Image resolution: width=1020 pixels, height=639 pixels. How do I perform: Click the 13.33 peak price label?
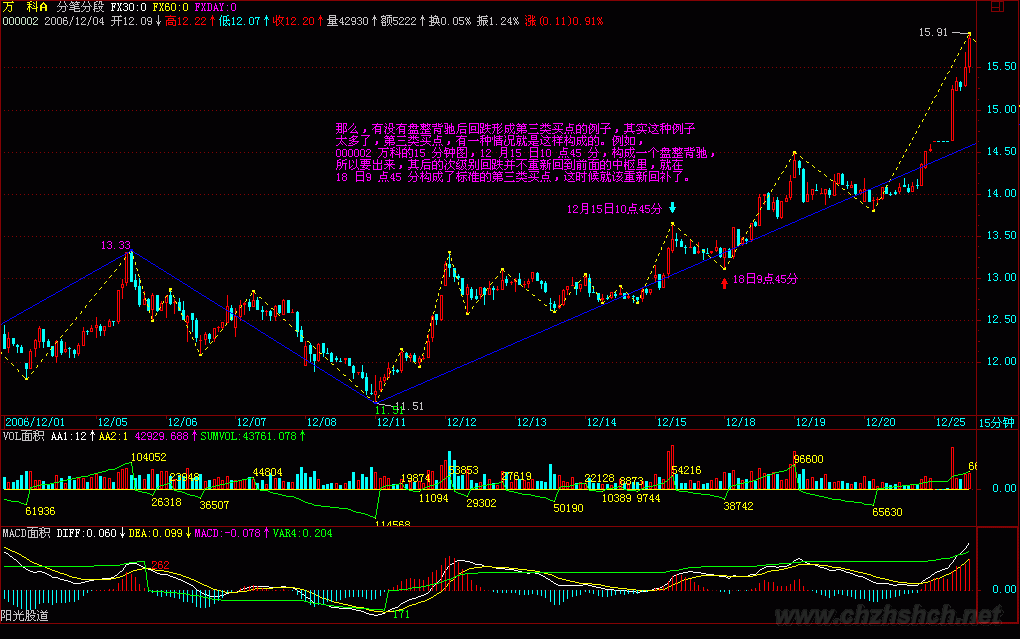(115, 245)
